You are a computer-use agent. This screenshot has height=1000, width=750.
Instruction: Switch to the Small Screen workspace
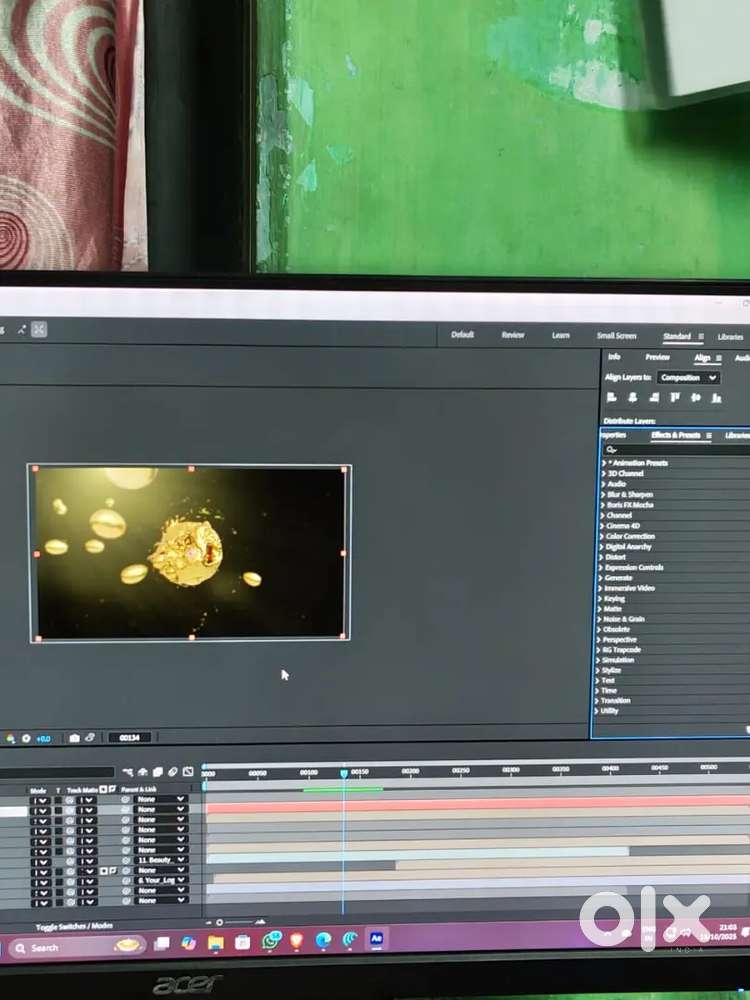pyautogui.click(x=616, y=336)
